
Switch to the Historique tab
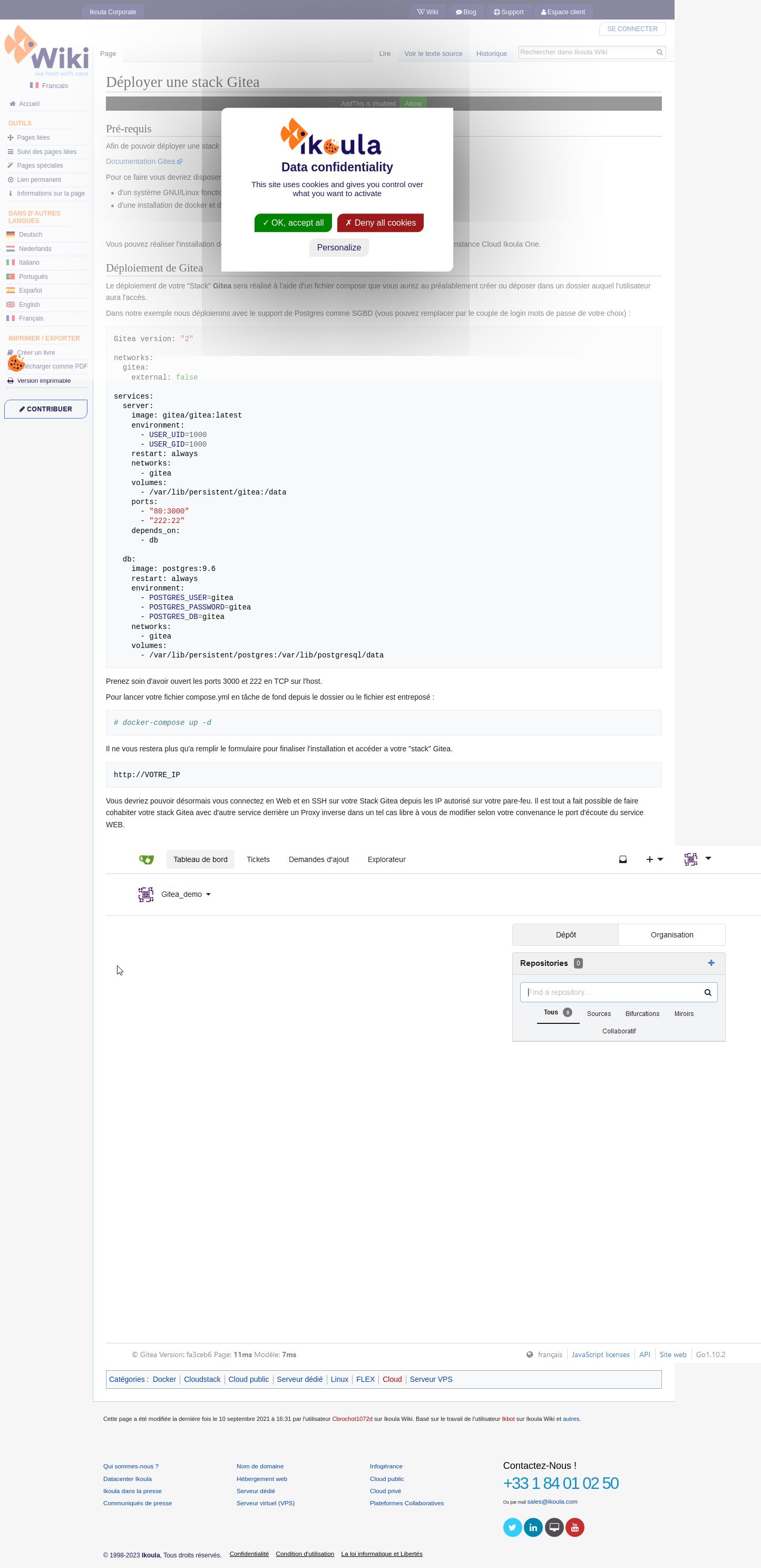coord(491,54)
